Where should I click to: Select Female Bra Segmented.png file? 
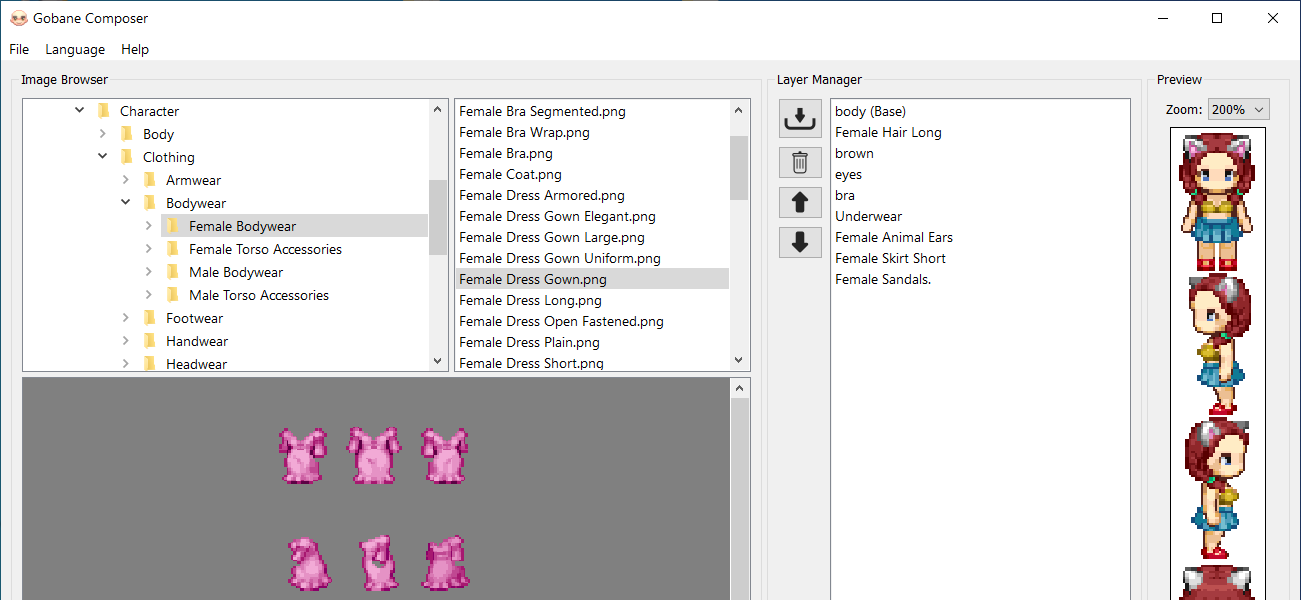pos(543,111)
